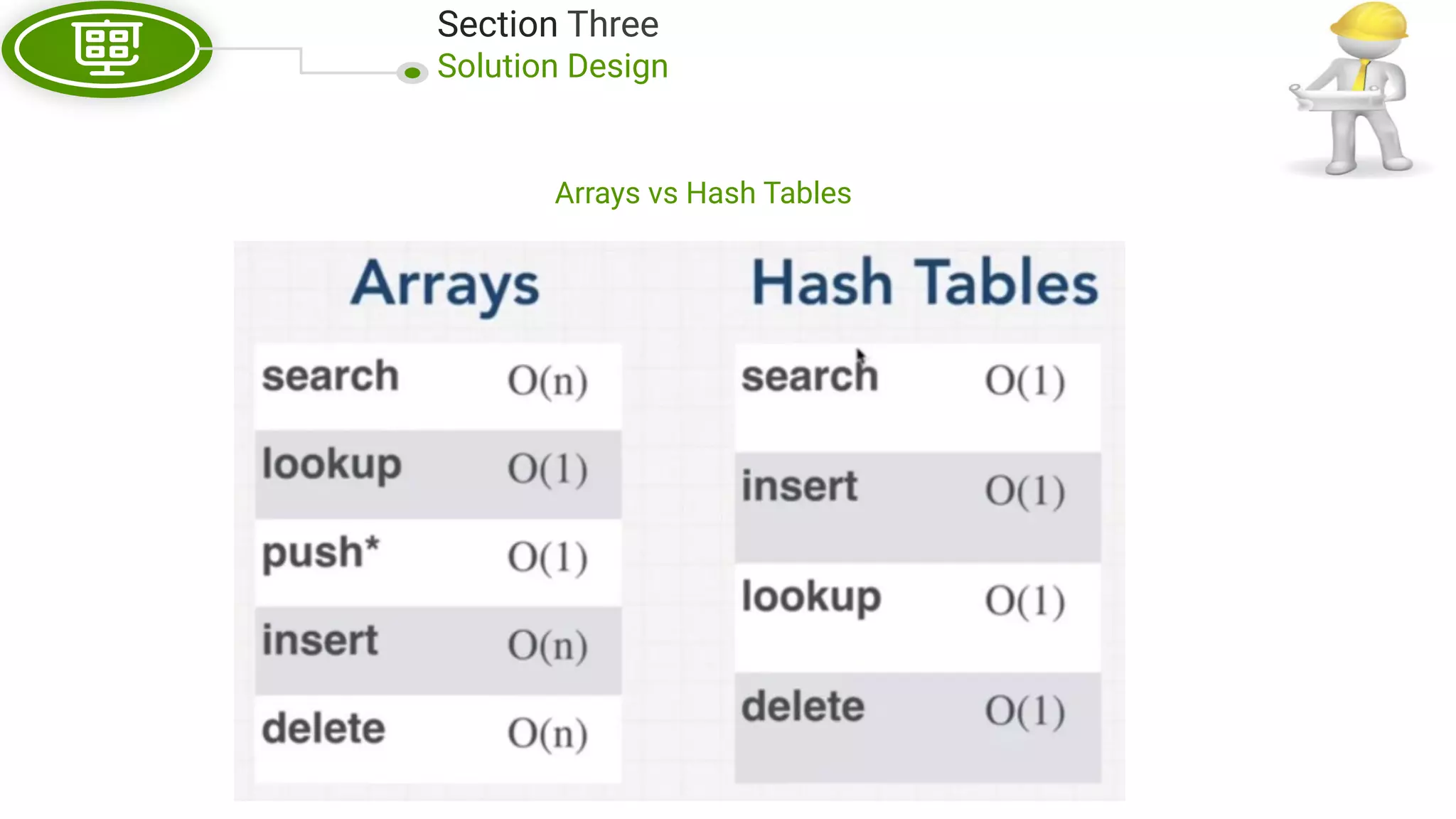This screenshot has height=819, width=1456.
Task: Click the Arrays vs Hash Tables title
Action: [x=703, y=193]
